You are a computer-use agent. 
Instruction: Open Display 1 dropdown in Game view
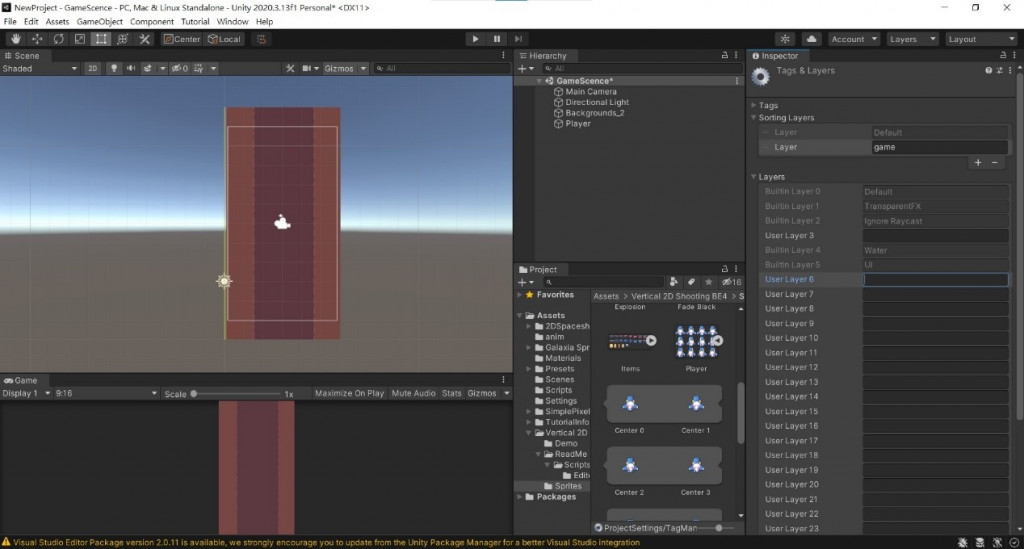26,393
